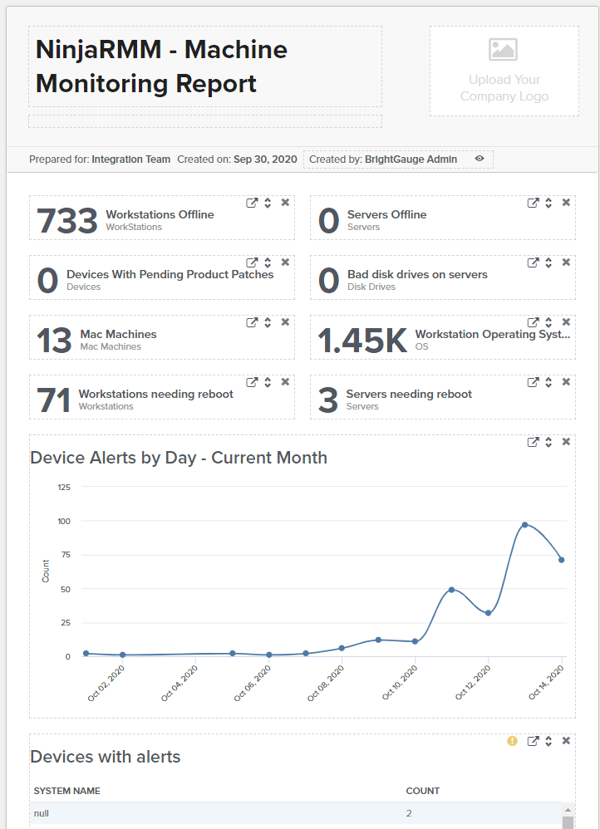Reorder Bad disk drives on servers gauge

coord(549,262)
